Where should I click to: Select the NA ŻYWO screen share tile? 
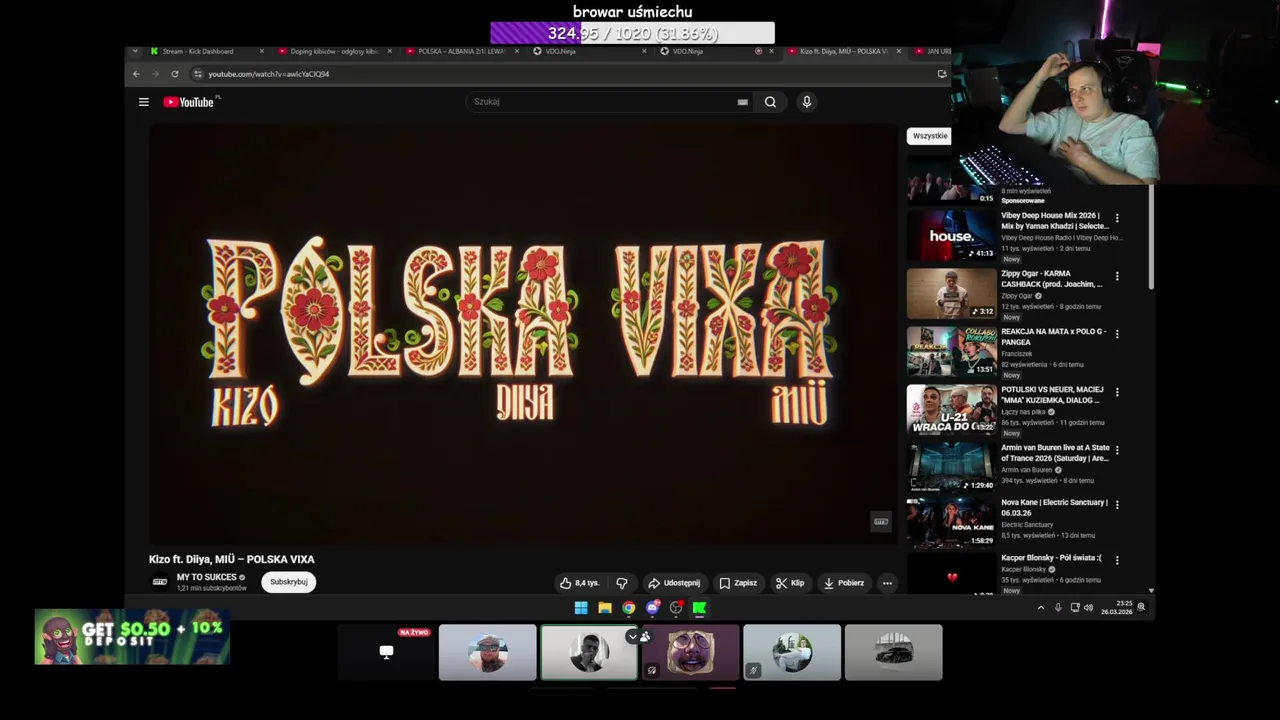[x=386, y=652]
